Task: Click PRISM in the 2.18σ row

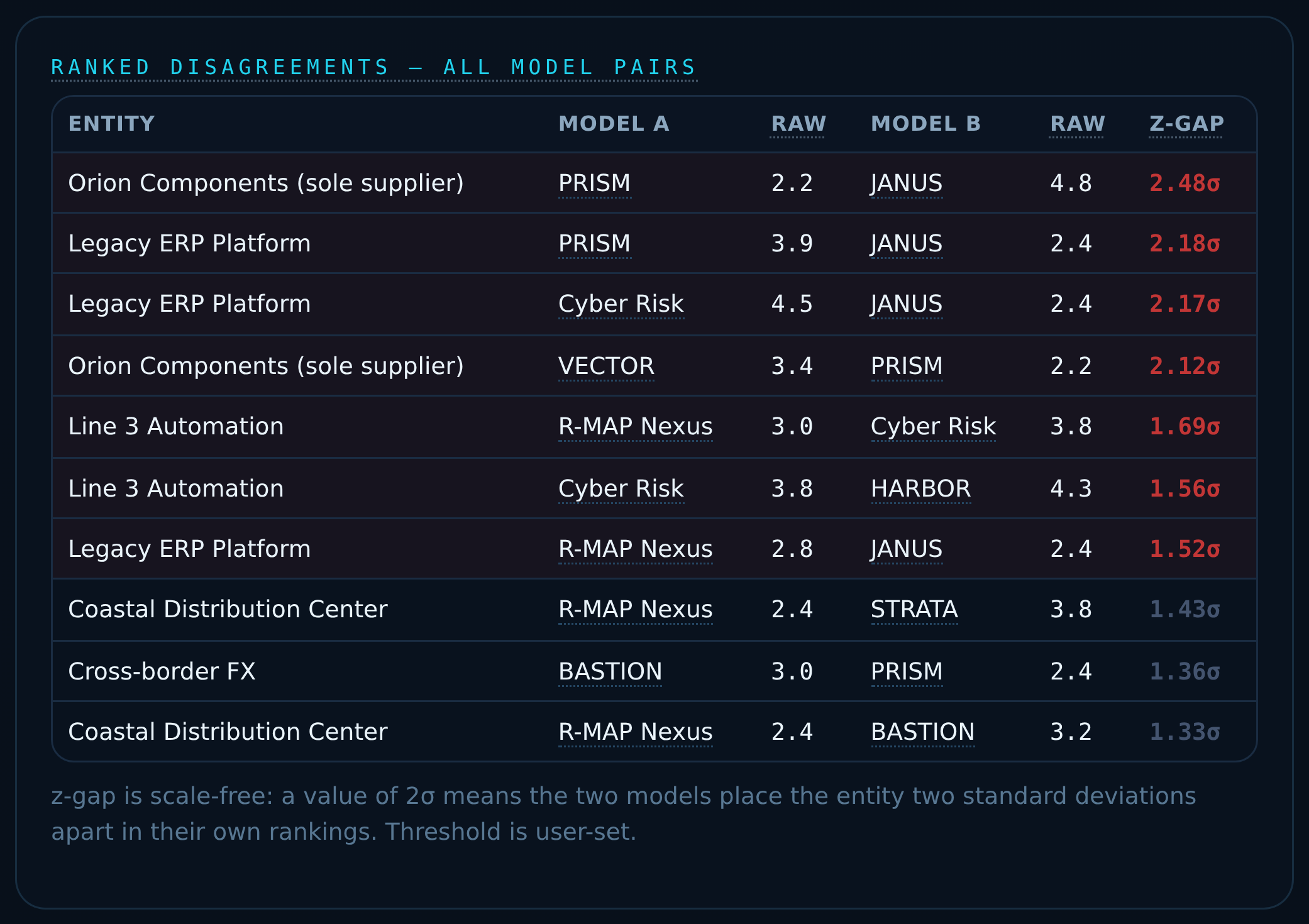Action: [594, 244]
